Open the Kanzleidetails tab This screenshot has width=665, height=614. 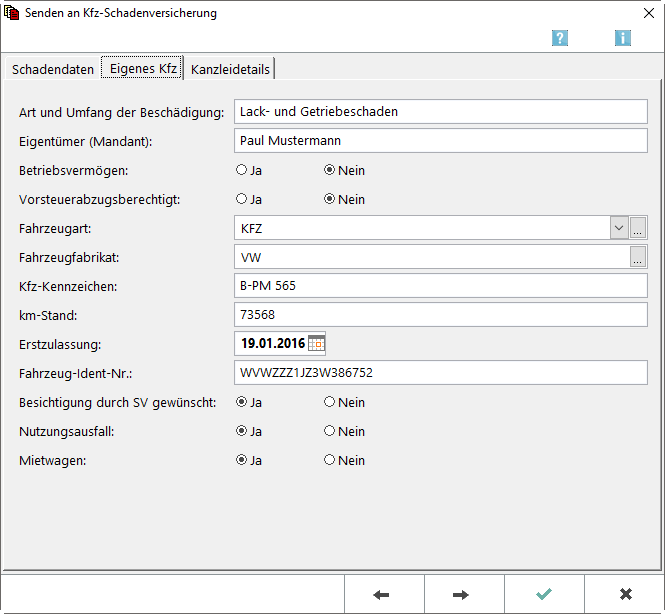click(231, 69)
